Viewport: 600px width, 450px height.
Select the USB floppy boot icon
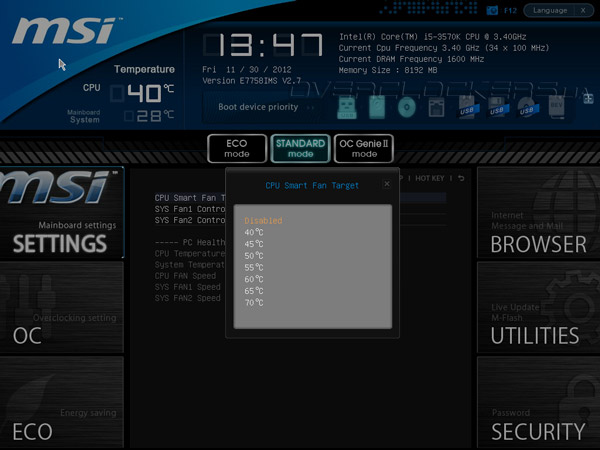[497, 107]
